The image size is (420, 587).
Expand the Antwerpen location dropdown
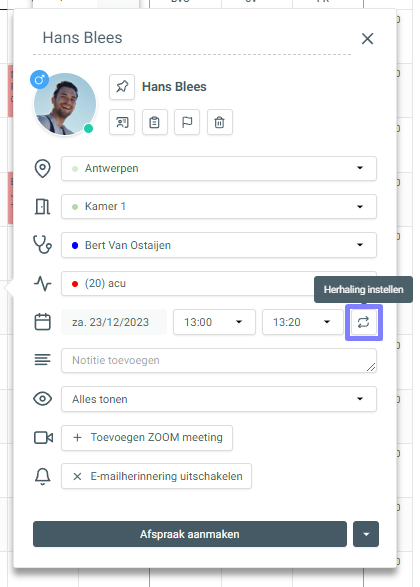219,168
